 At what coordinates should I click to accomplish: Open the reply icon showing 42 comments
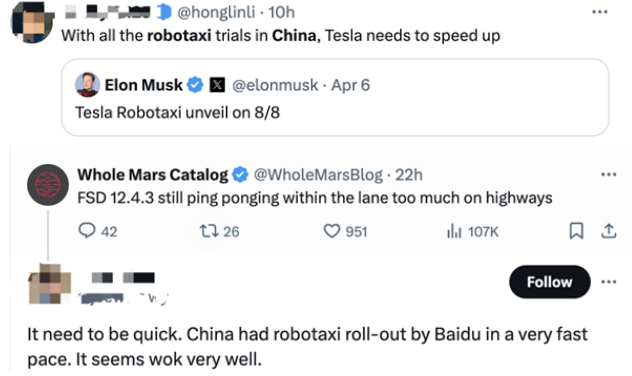87,231
